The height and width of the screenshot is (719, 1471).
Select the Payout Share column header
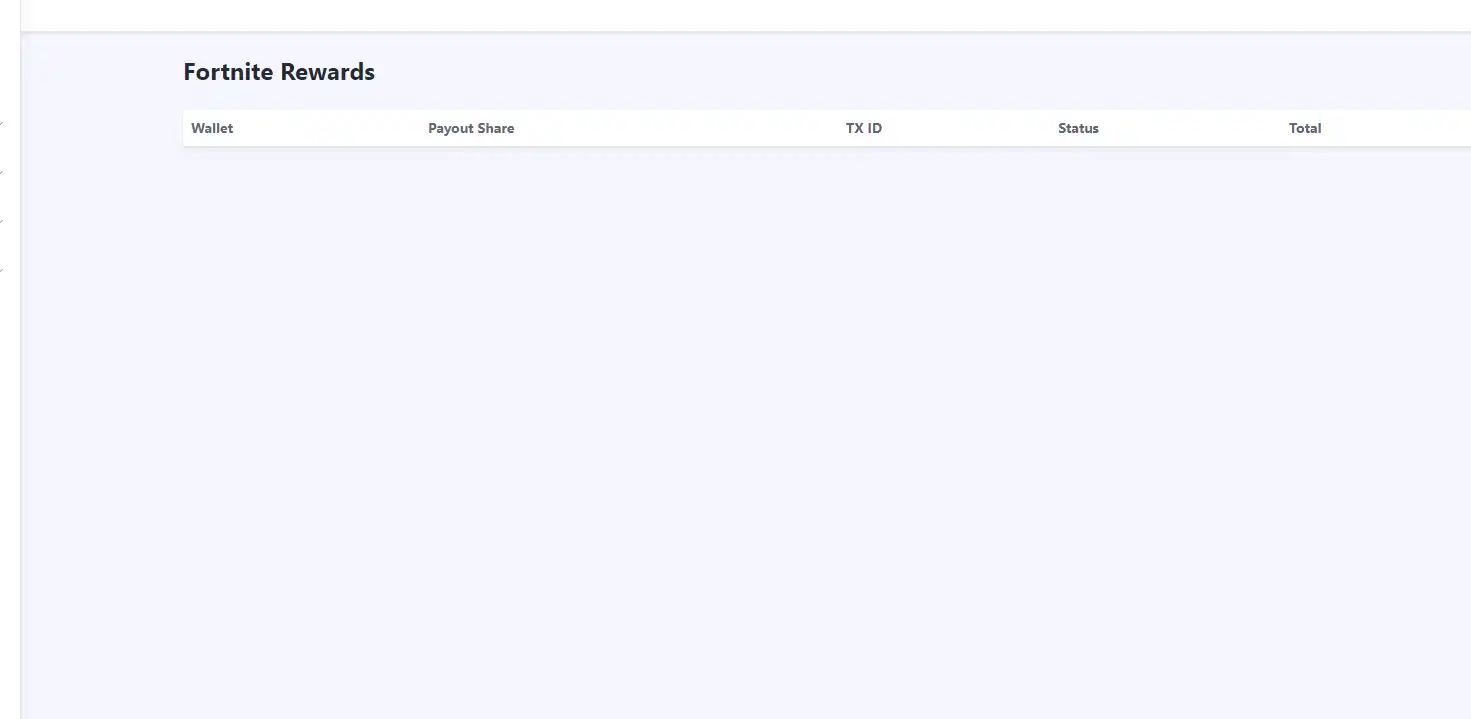(x=471, y=128)
